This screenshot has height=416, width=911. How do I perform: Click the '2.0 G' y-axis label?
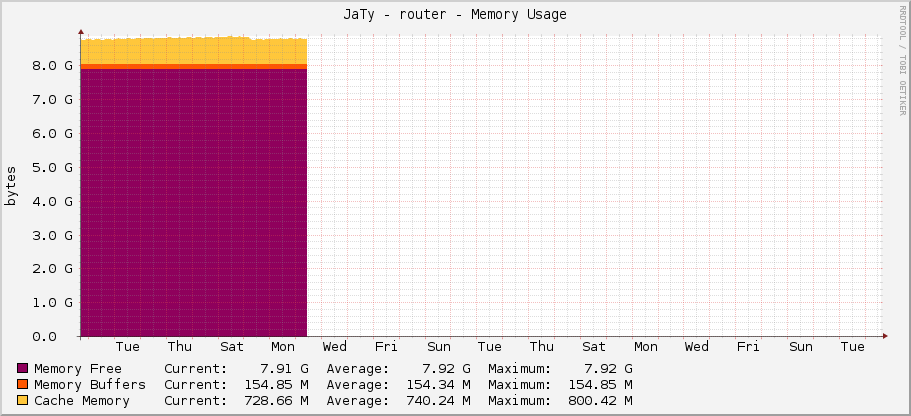[x=52, y=268]
